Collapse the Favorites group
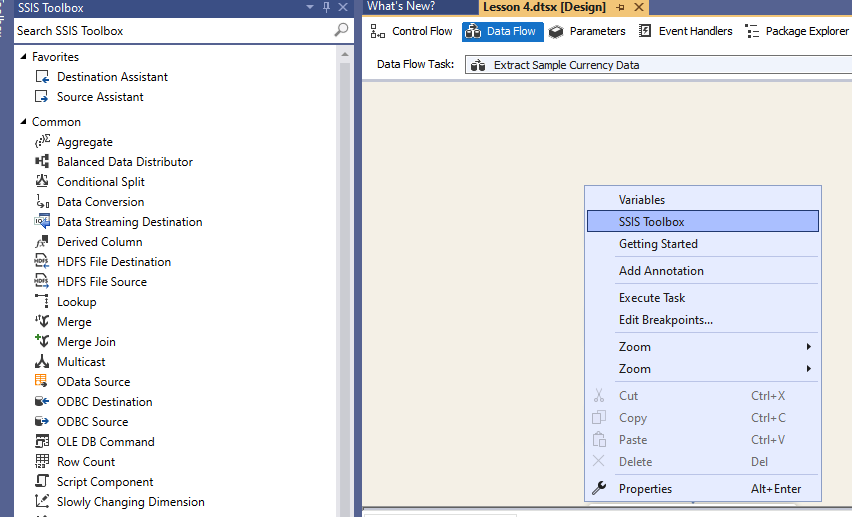This screenshot has width=852, height=517. 23,56
